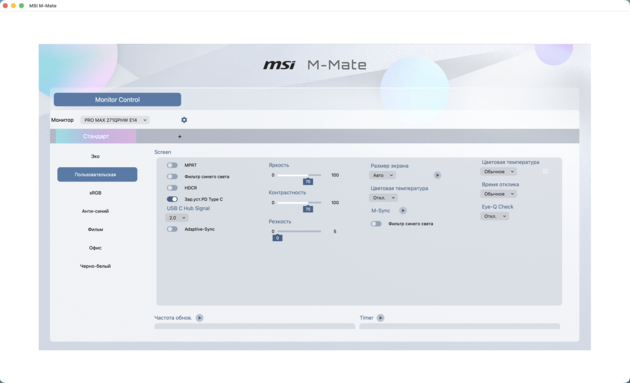
Task: Select the Анти-синий mode
Action: pyautogui.click(x=95, y=211)
